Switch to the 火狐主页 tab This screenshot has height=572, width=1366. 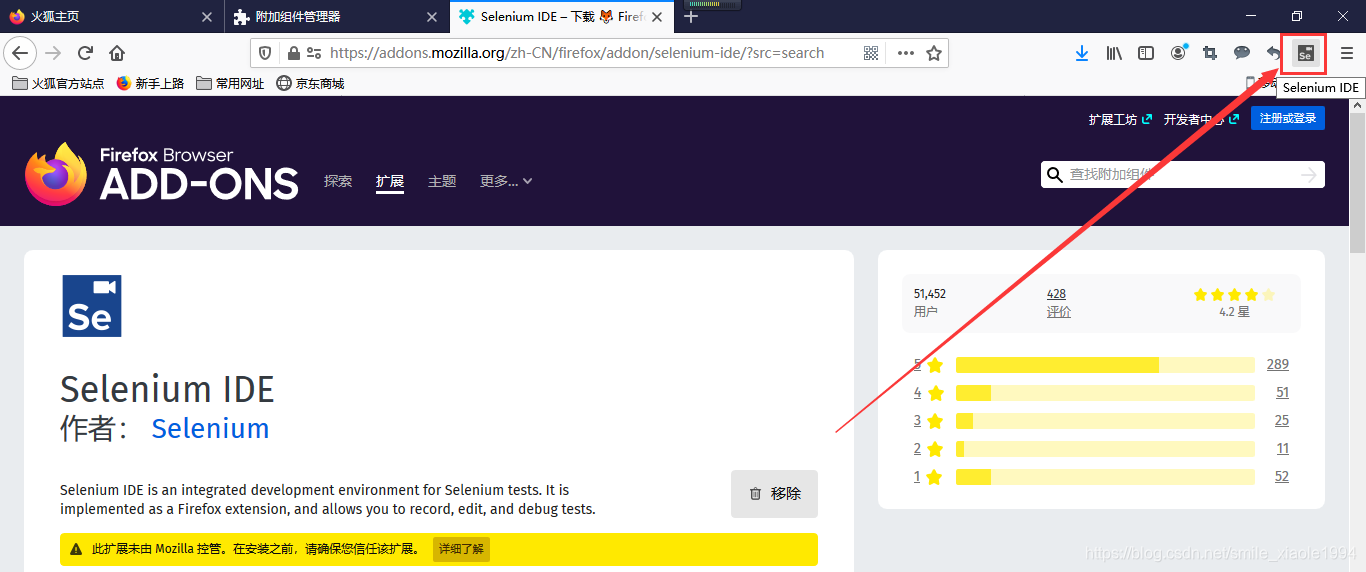111,17
